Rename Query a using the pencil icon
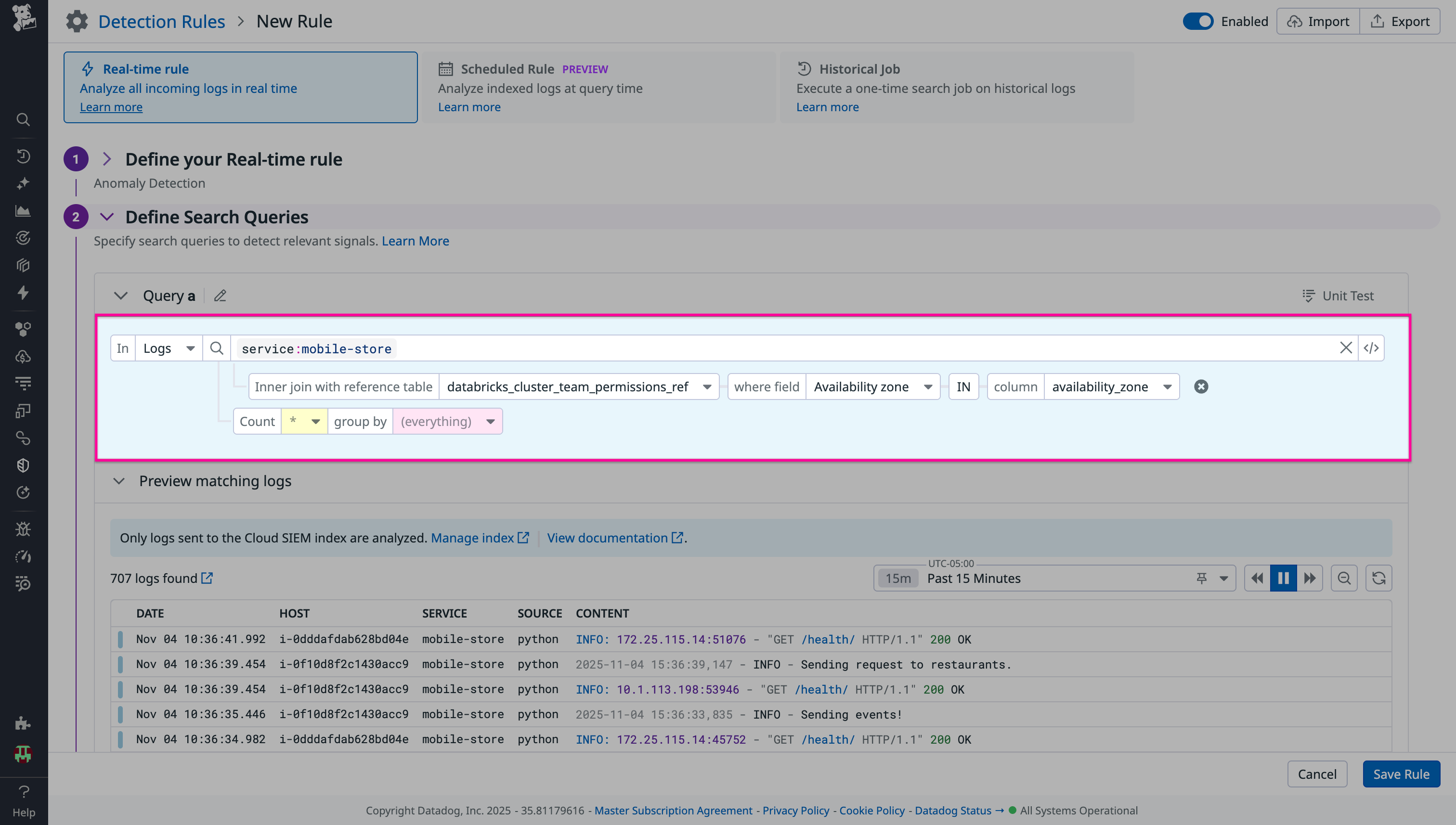This screenshot has width=1456, height=825. [220, 295]
